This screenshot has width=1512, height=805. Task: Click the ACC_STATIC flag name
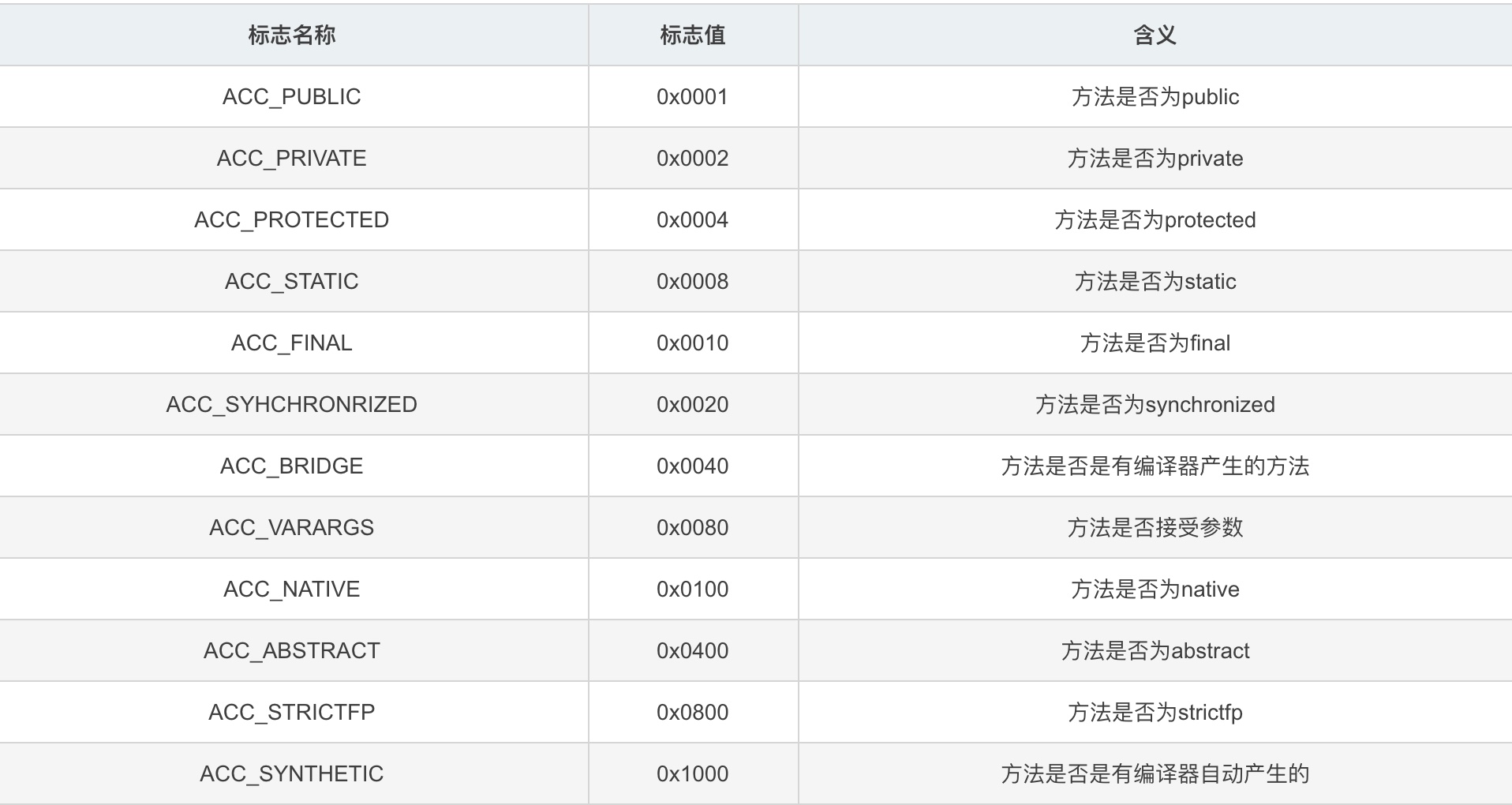click(x=292, y=281)
